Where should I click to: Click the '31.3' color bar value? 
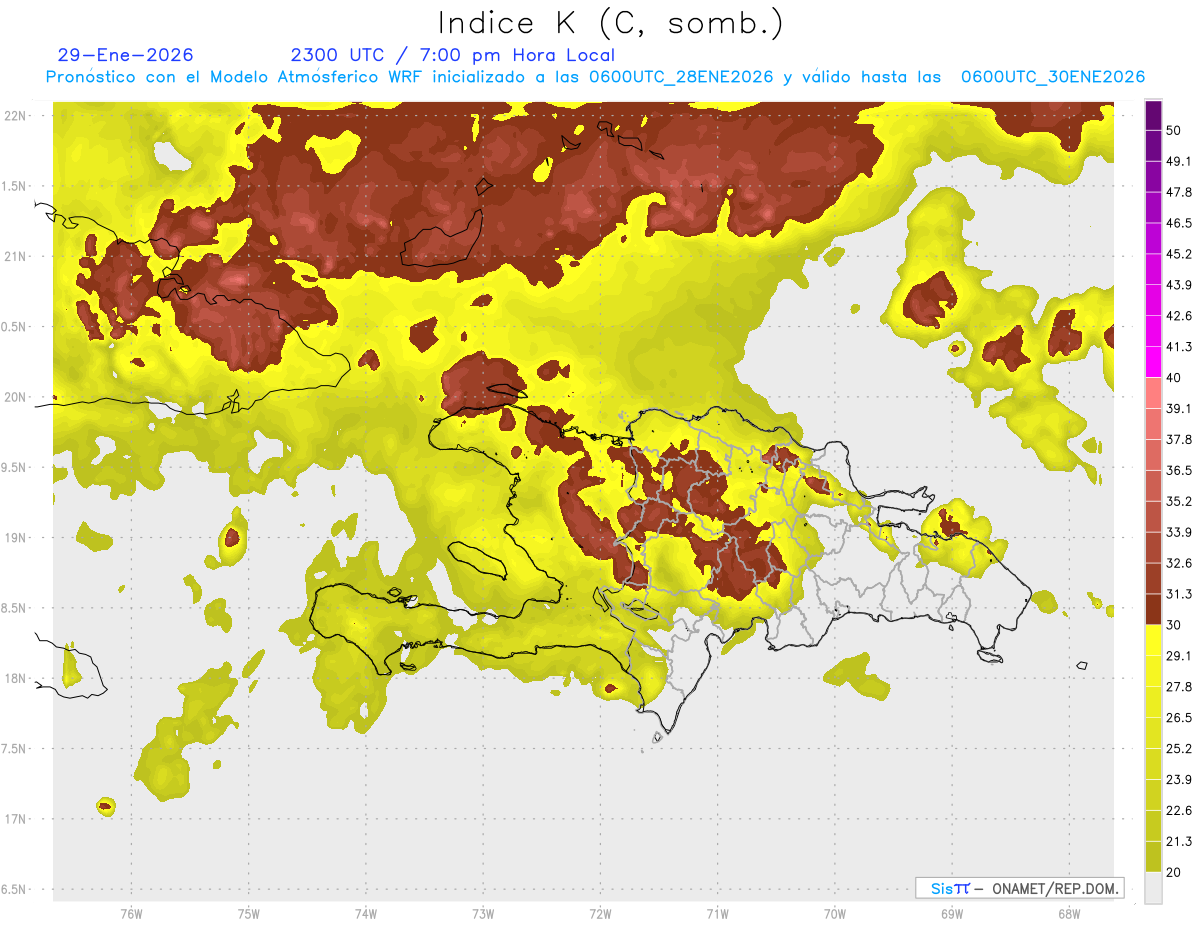(x=1179, y=594)
